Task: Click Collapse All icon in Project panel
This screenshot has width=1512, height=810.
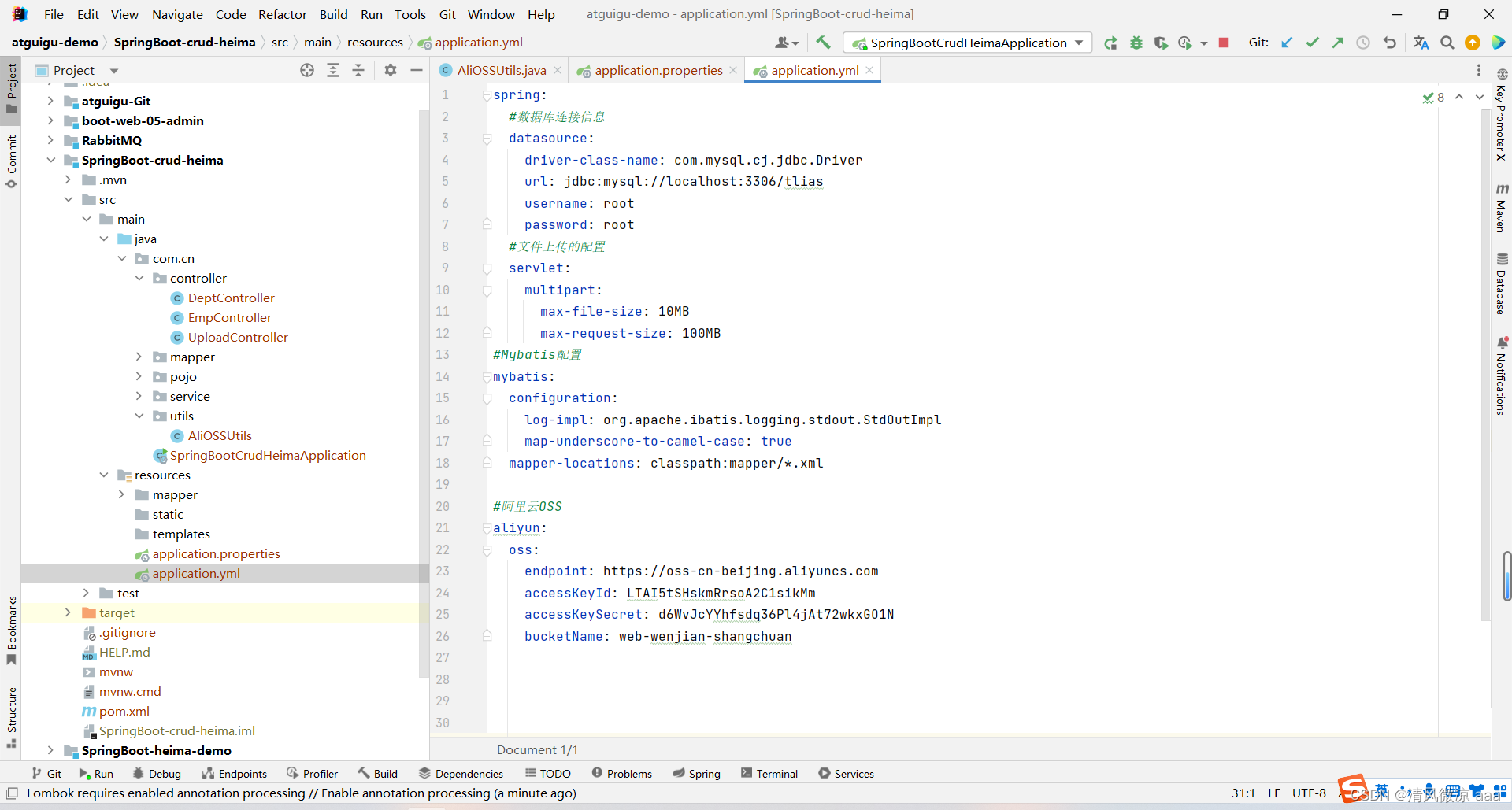Action: (x=358, y=70)
